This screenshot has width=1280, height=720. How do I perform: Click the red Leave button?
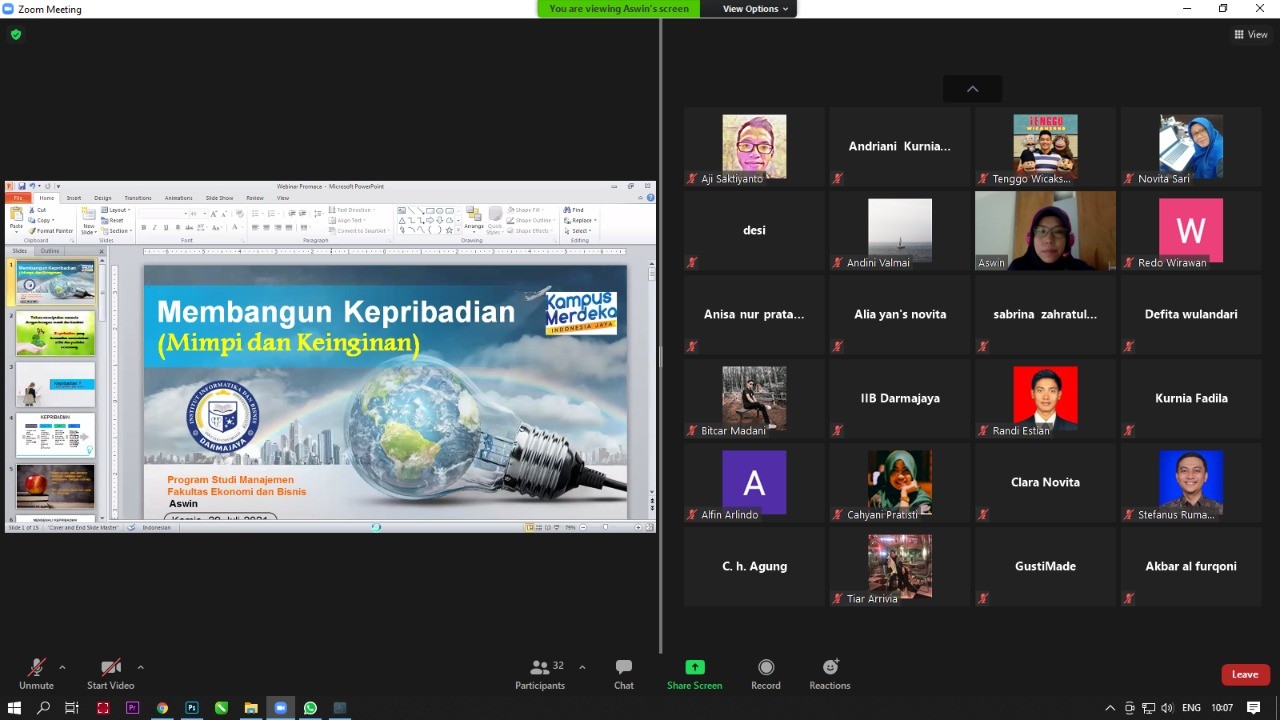(1245, 675)
